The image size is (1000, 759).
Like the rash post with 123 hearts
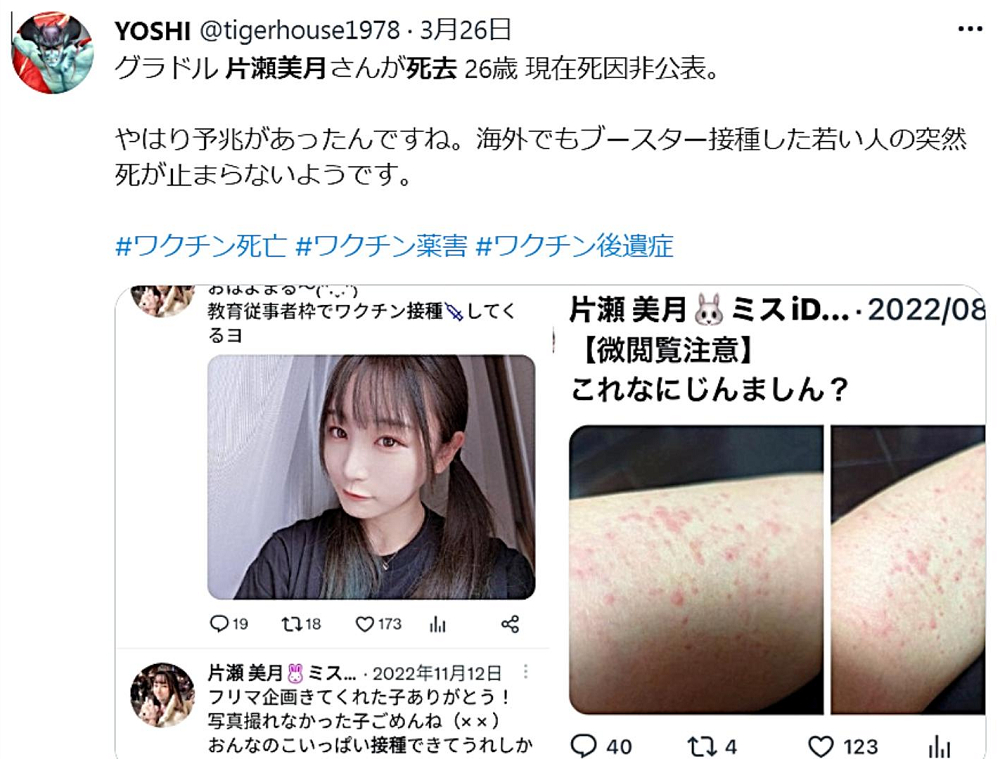821,746
